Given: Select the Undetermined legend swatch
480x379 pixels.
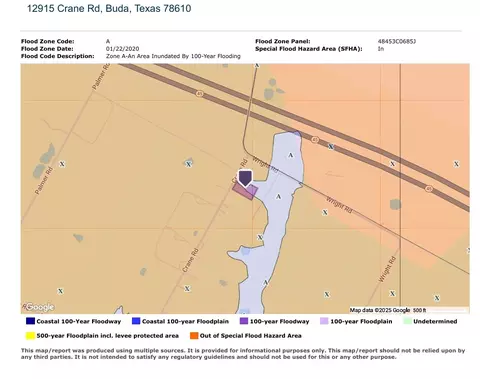Looking at the screenshot, I should pos(407,321).
